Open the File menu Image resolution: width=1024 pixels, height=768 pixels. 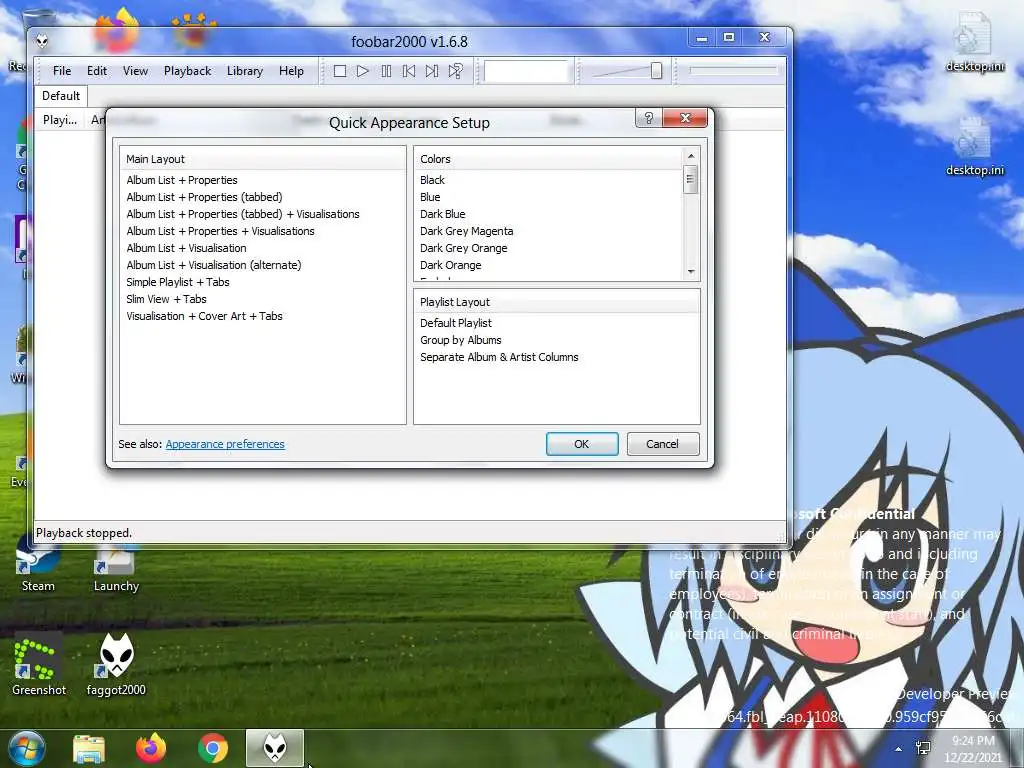coord(62,71)
